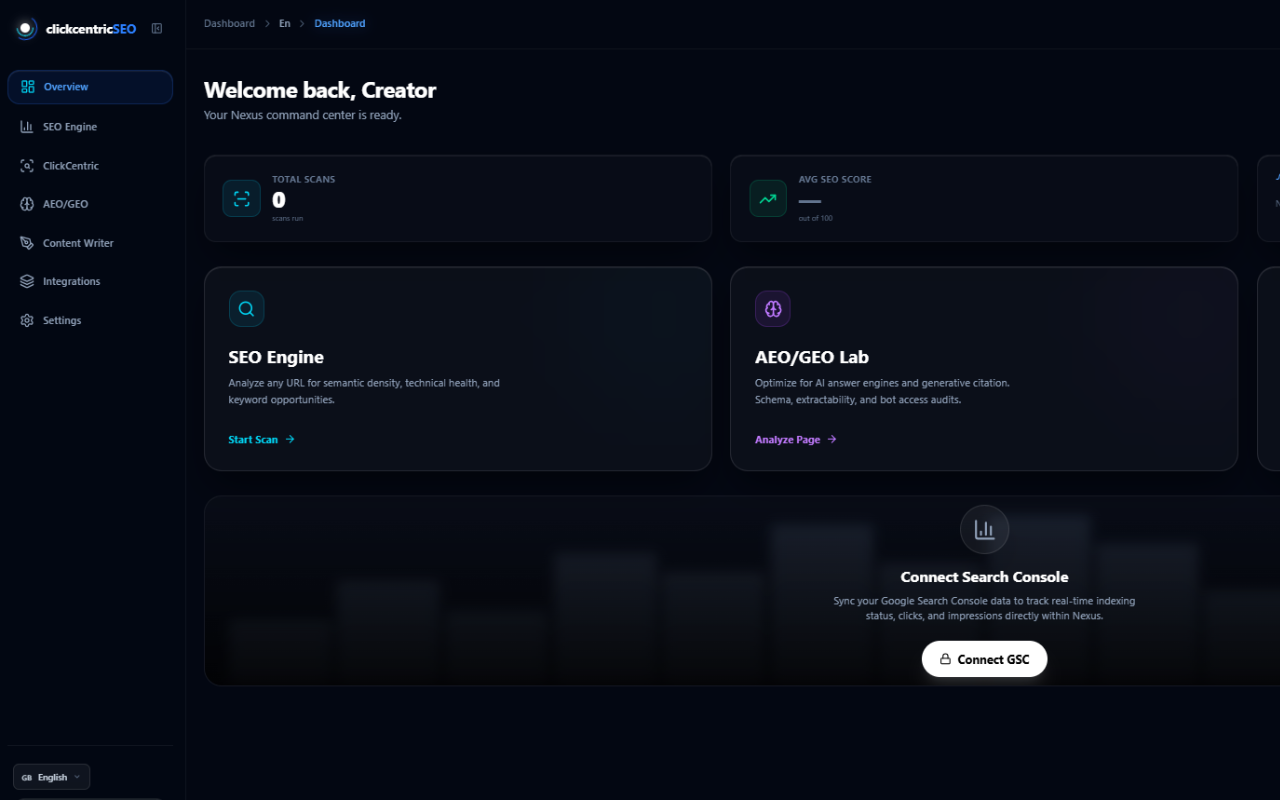This screenshot has height=800, width=1280.
Task: Click the SEO Engine card magnifier icon
Action: [x=246, y=309]
